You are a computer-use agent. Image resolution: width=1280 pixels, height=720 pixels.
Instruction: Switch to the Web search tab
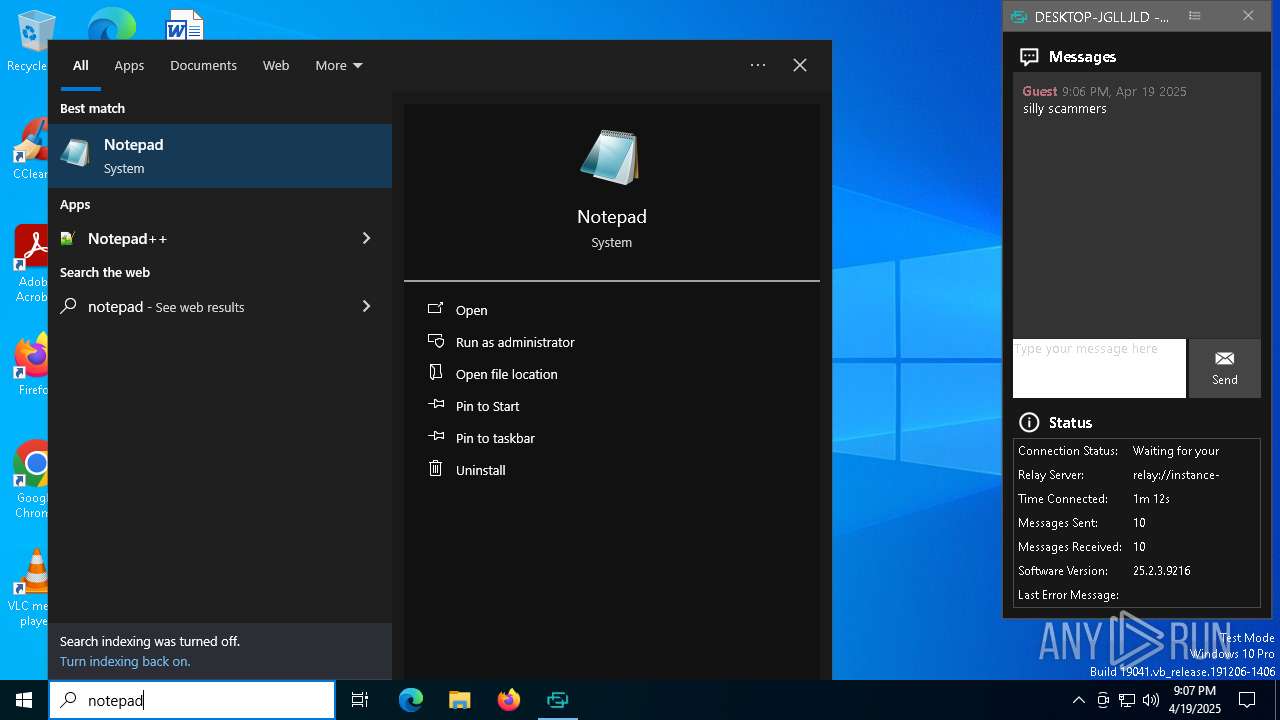tap(276, 65)
